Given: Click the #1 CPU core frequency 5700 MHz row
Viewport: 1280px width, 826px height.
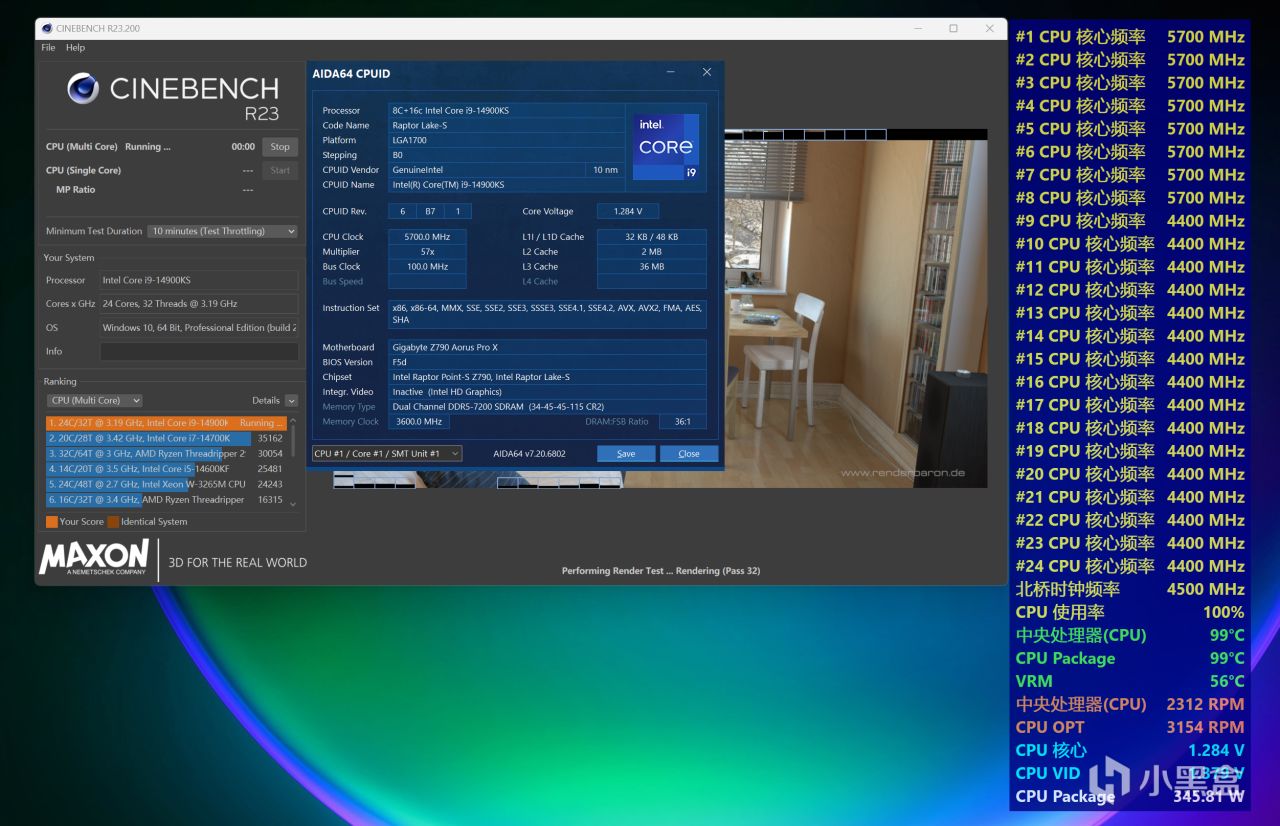Looking at the screenshot, I should (x=1130, y=37).
